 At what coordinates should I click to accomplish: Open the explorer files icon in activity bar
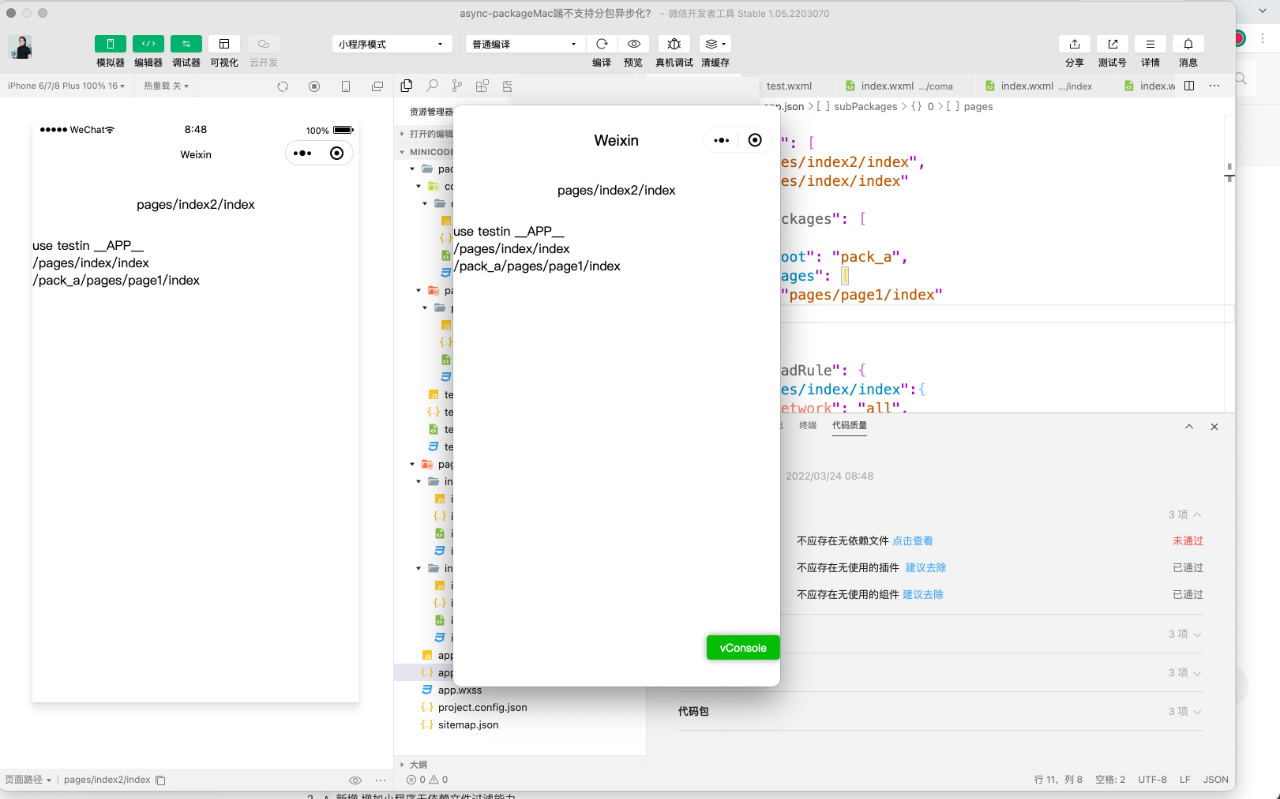tap(406, 86)
